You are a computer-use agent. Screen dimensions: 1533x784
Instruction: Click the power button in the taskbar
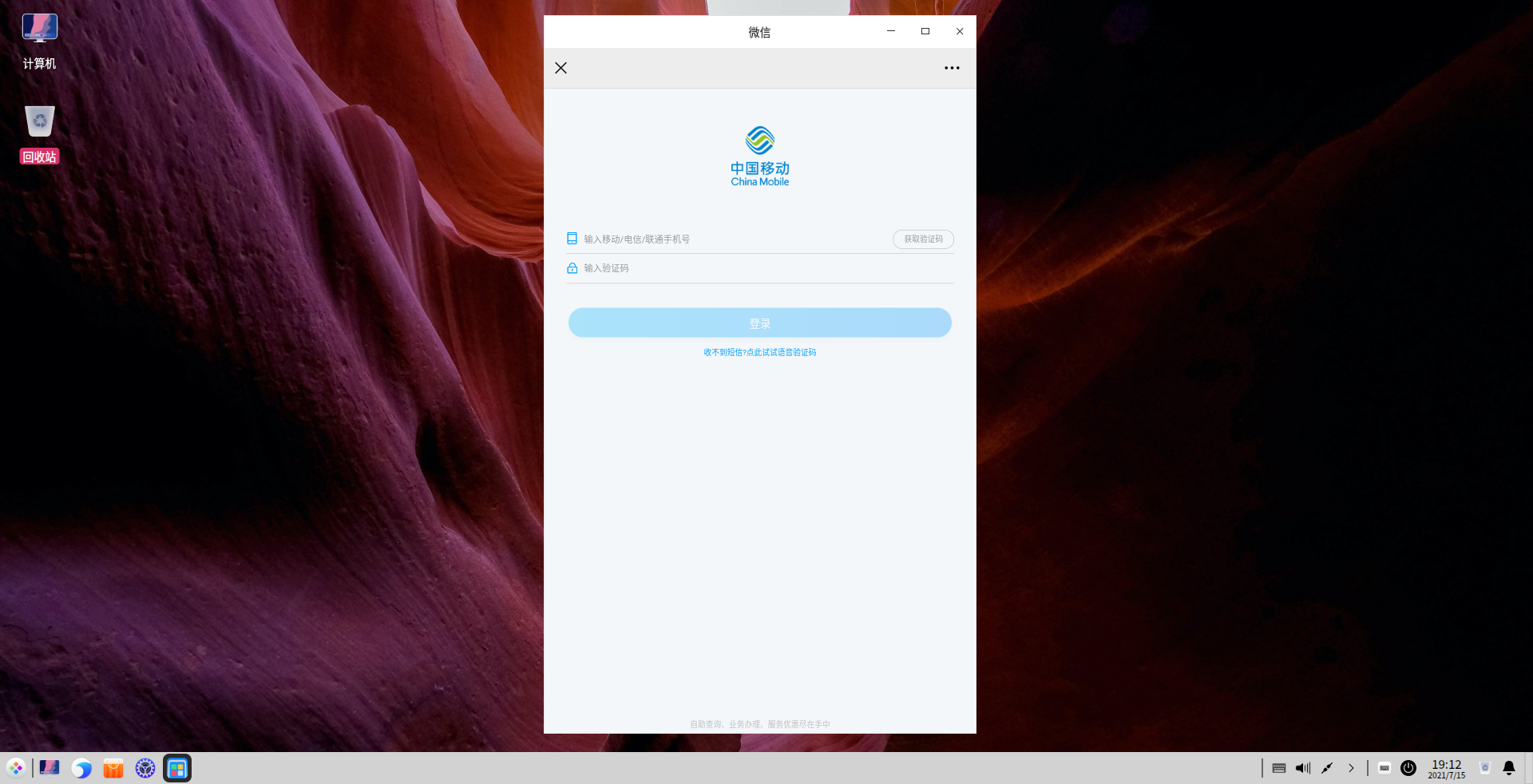[1408, 768]
